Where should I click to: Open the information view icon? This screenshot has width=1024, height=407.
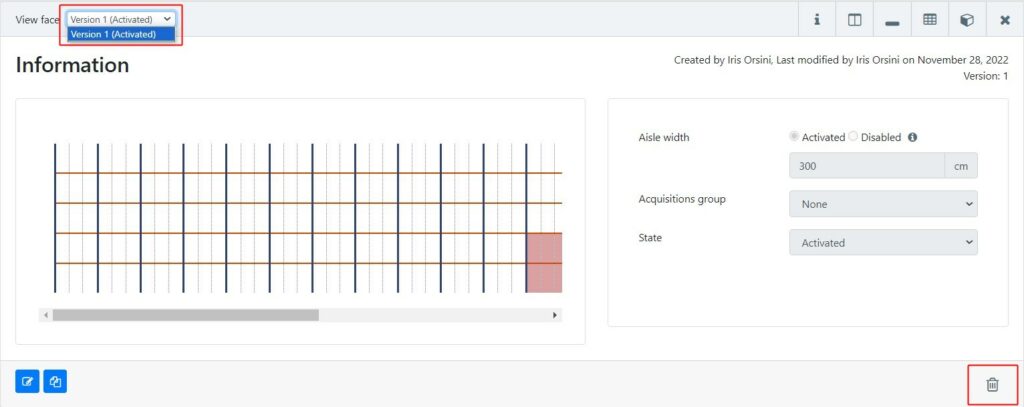coord(816,19)
